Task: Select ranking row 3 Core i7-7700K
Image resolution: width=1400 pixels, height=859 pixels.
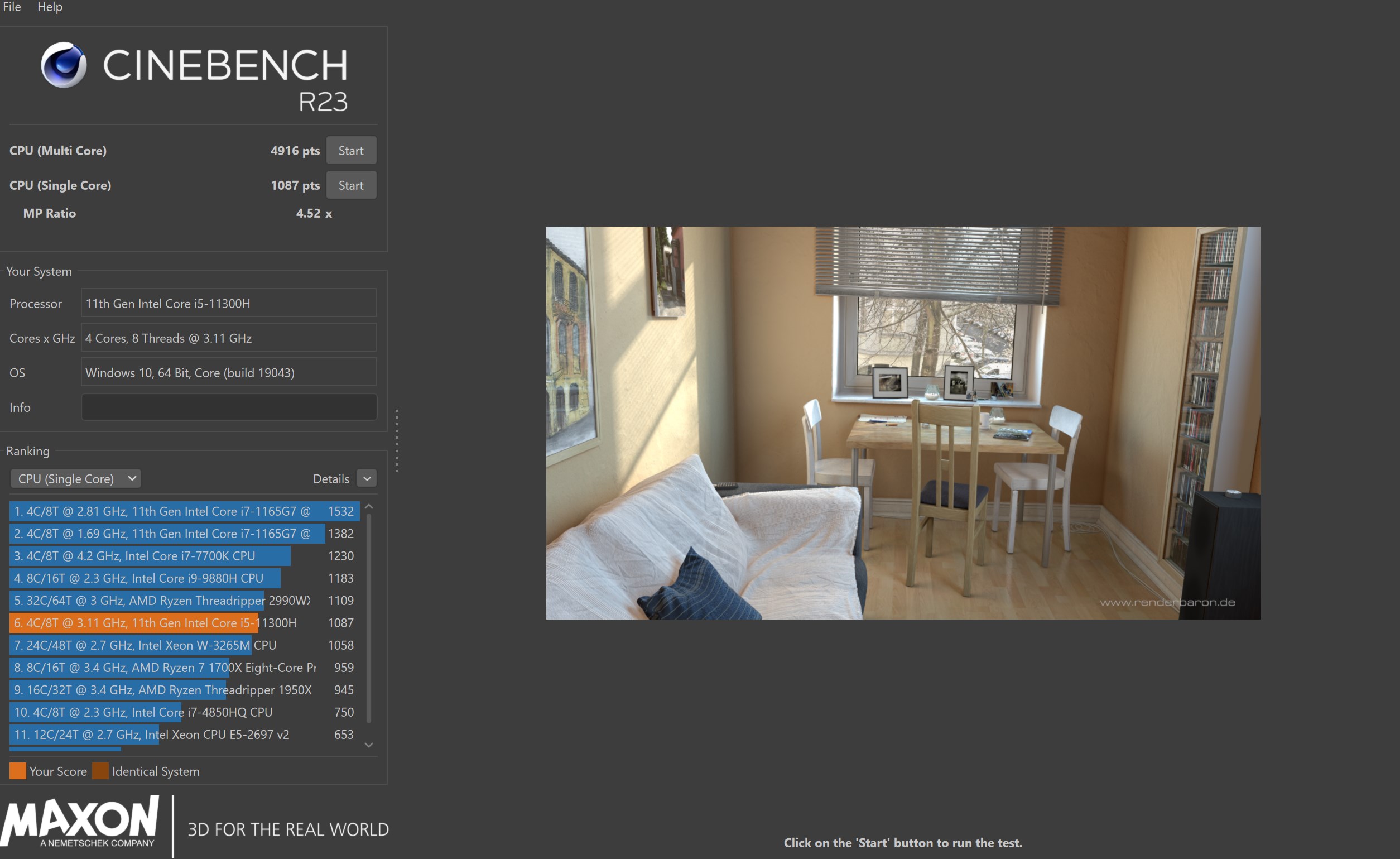Action: [x=185, y=555]
